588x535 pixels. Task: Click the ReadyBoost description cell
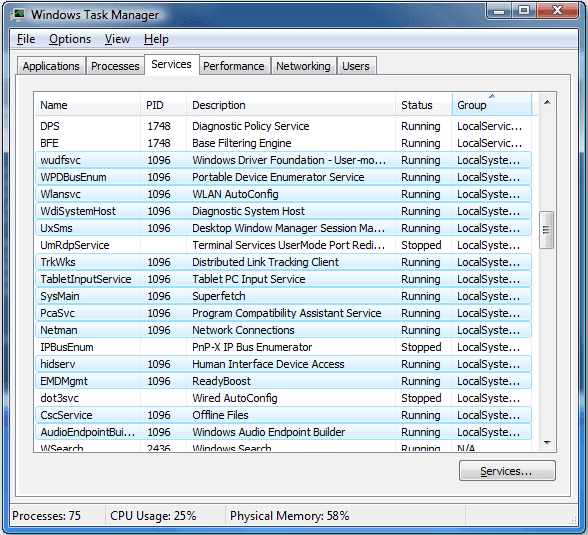[x=221, y=381]
